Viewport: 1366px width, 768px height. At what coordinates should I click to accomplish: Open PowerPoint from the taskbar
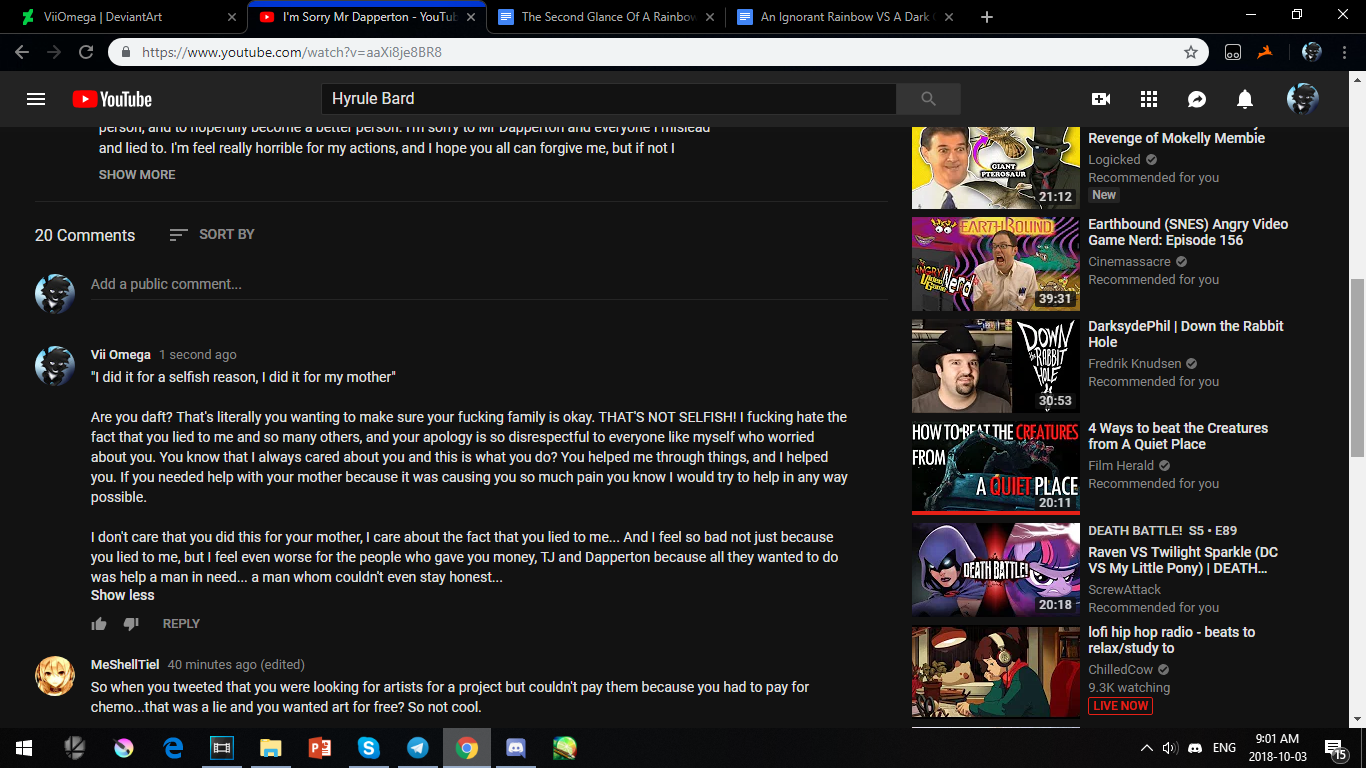point(320,748)
